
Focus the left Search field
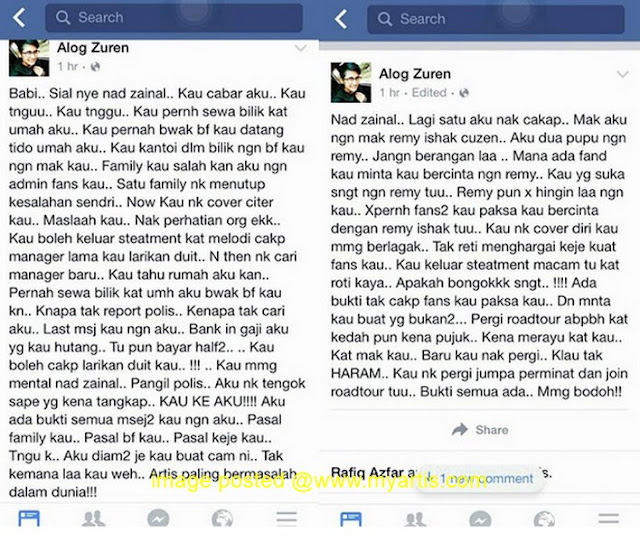click(x=174, y=18)
